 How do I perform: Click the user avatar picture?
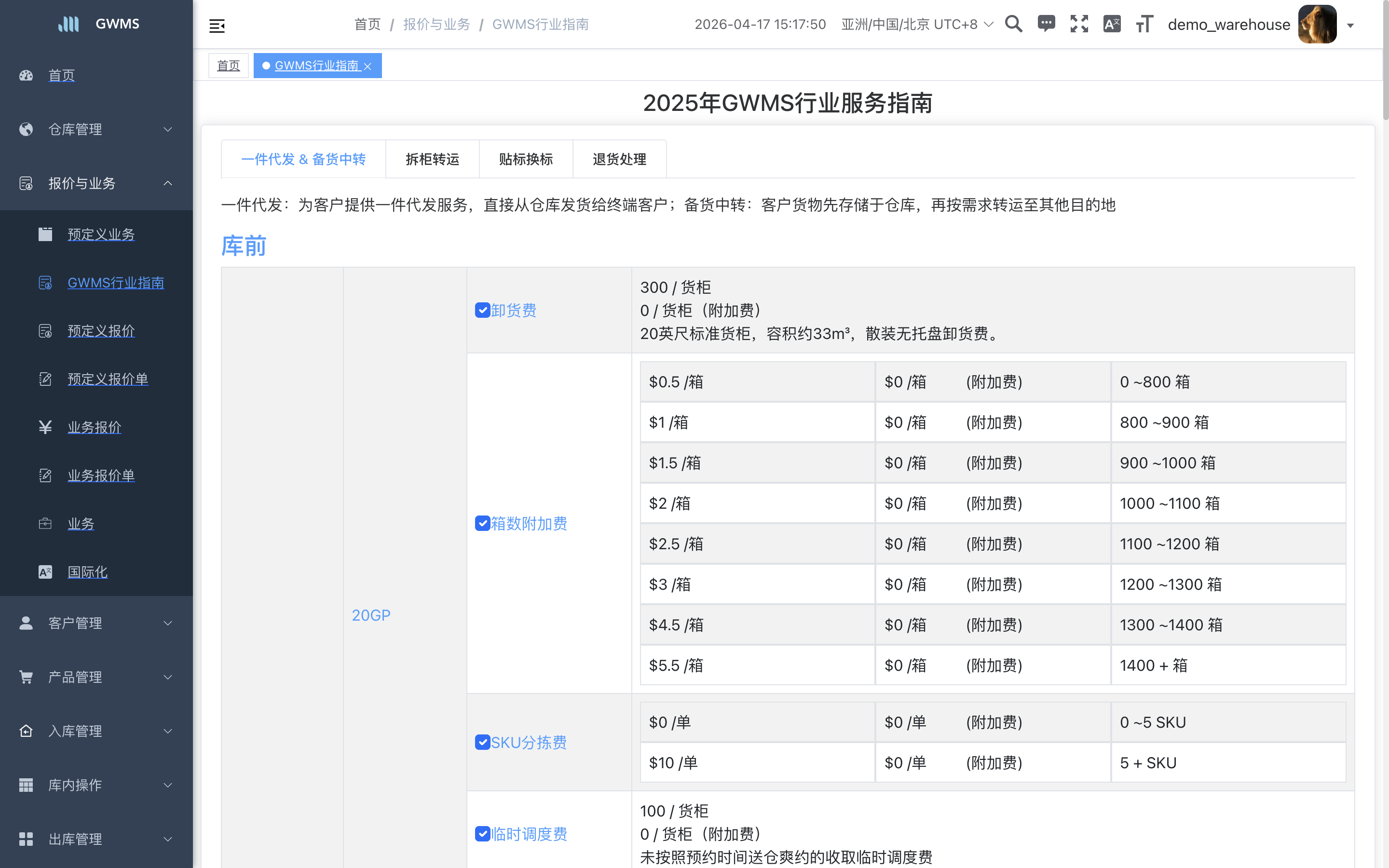(1317, 24)
